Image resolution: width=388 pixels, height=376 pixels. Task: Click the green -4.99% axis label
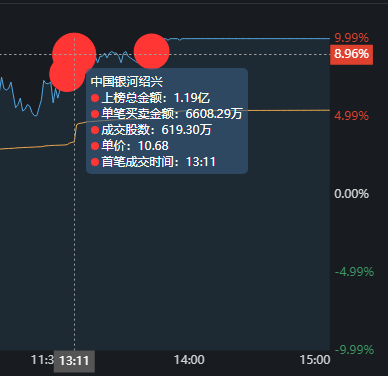(x=354, y=272)
